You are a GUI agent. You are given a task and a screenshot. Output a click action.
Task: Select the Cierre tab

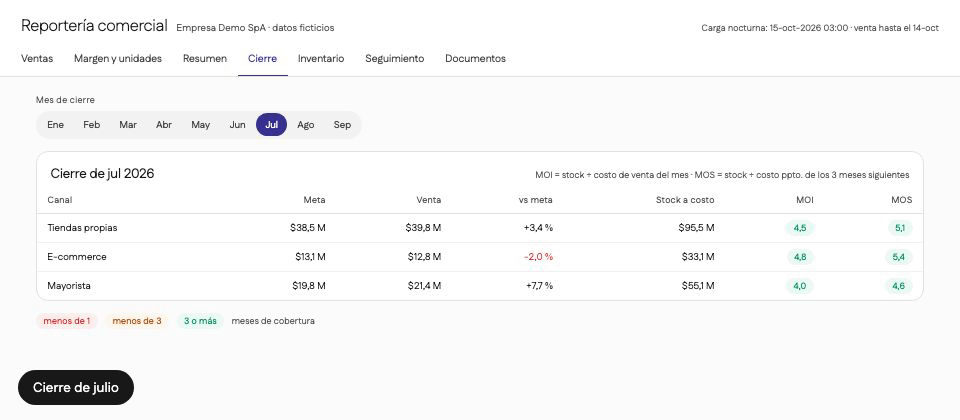pyautogui.click(x=262, y=59)
